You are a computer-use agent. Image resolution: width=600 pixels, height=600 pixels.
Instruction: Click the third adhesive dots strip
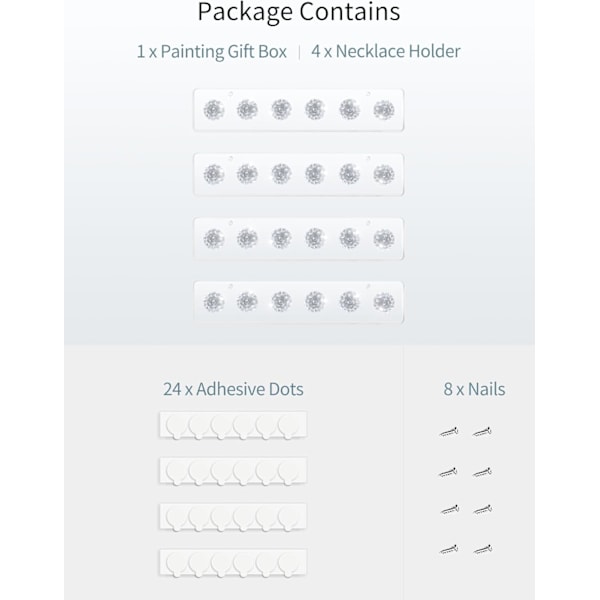coord(233,517)
